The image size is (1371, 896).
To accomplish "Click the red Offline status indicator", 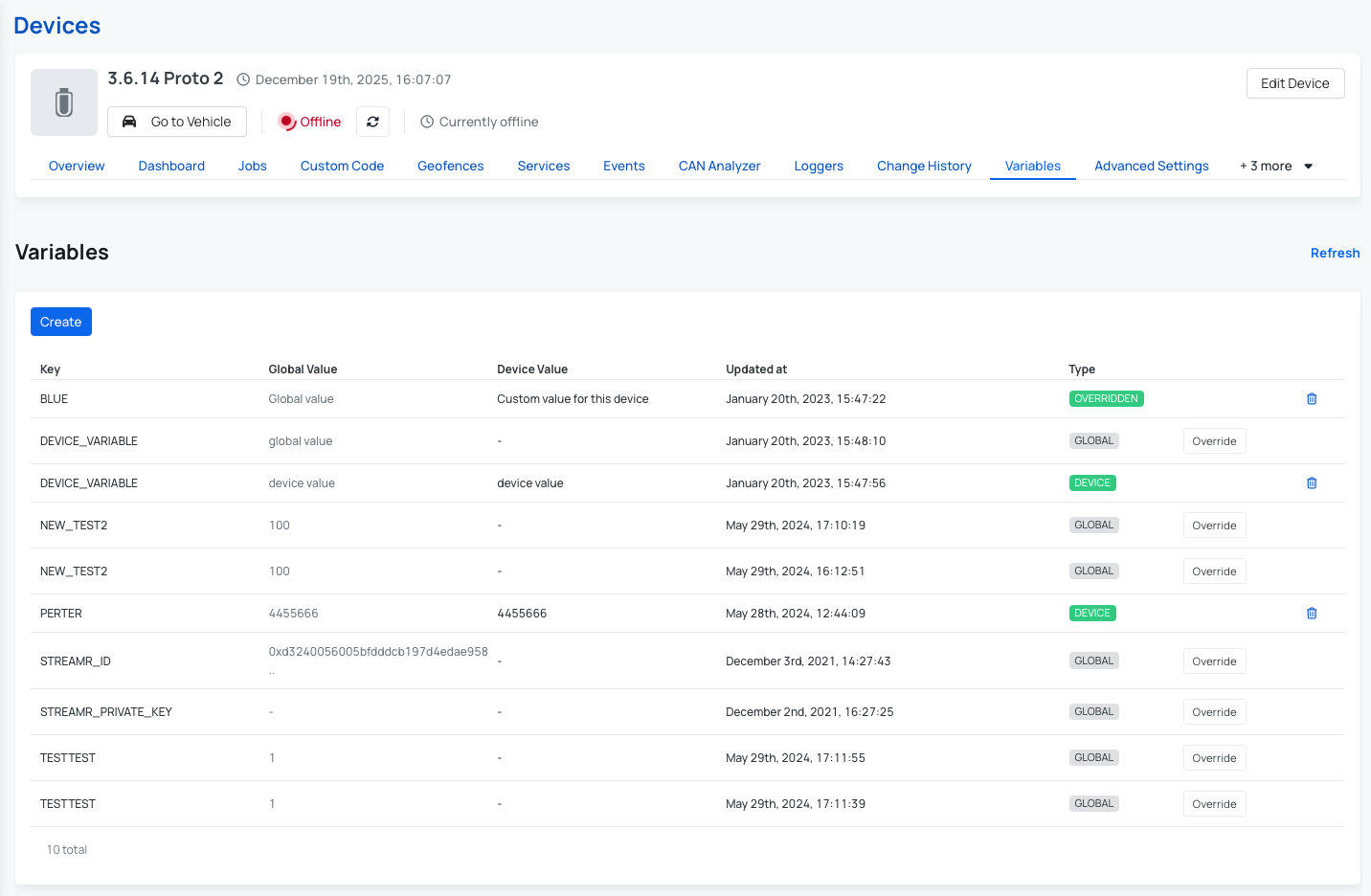I will [309, 122].
